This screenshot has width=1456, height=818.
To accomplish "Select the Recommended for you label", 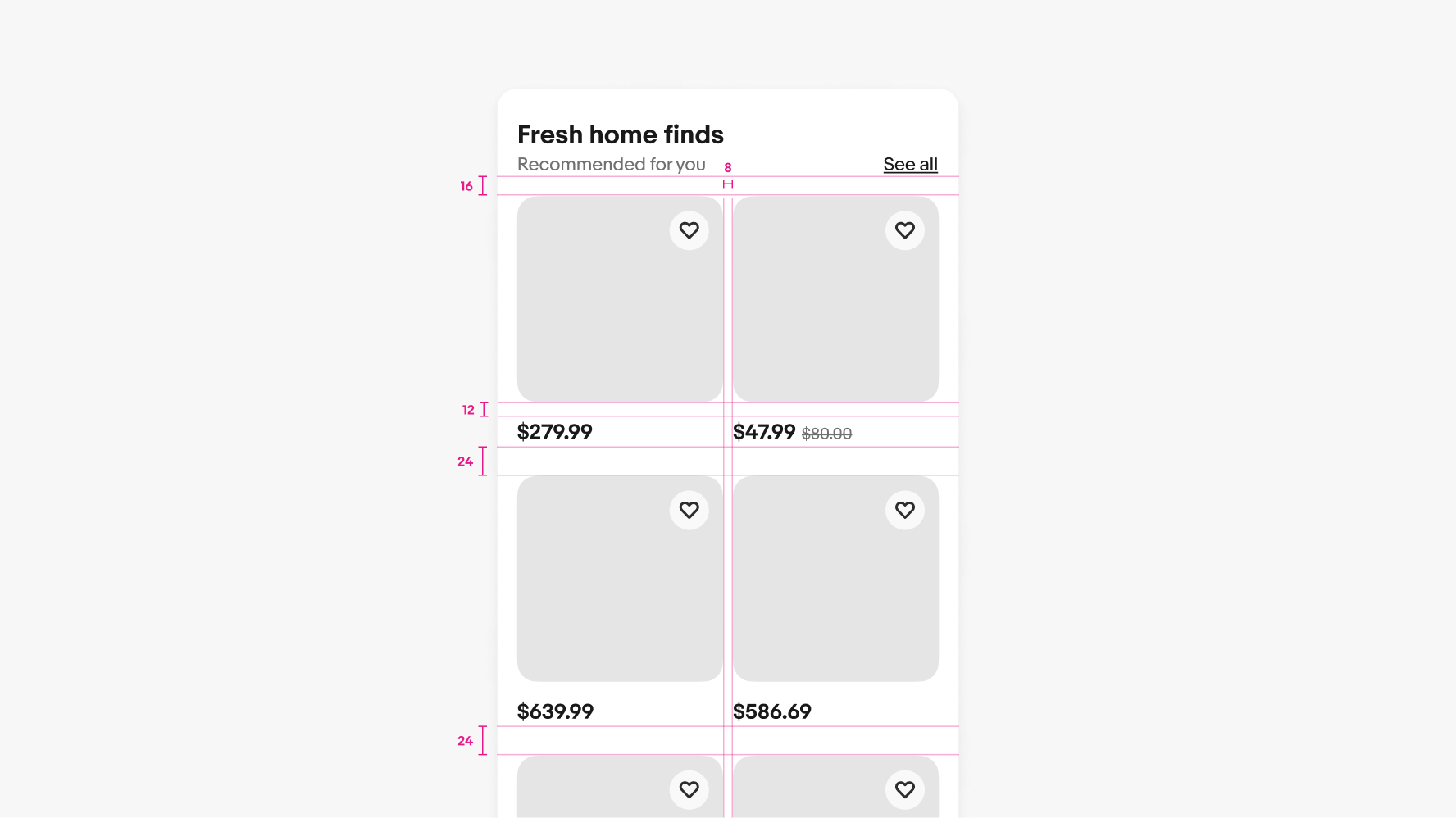I will 611,164.
